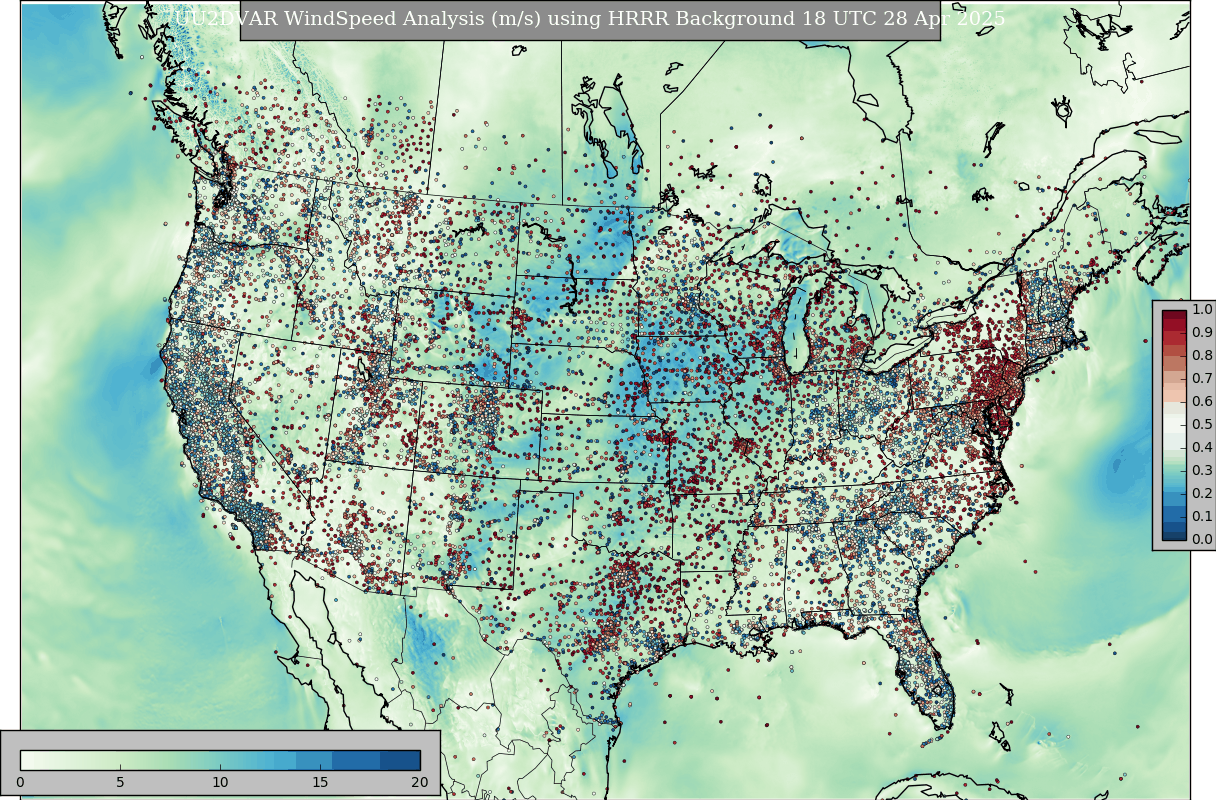Click the '0' tick on wind speed colorbar
Image resolution: width=1216 pixels, height=800 pixels.
pyautogui.click(x=20, y=782)
